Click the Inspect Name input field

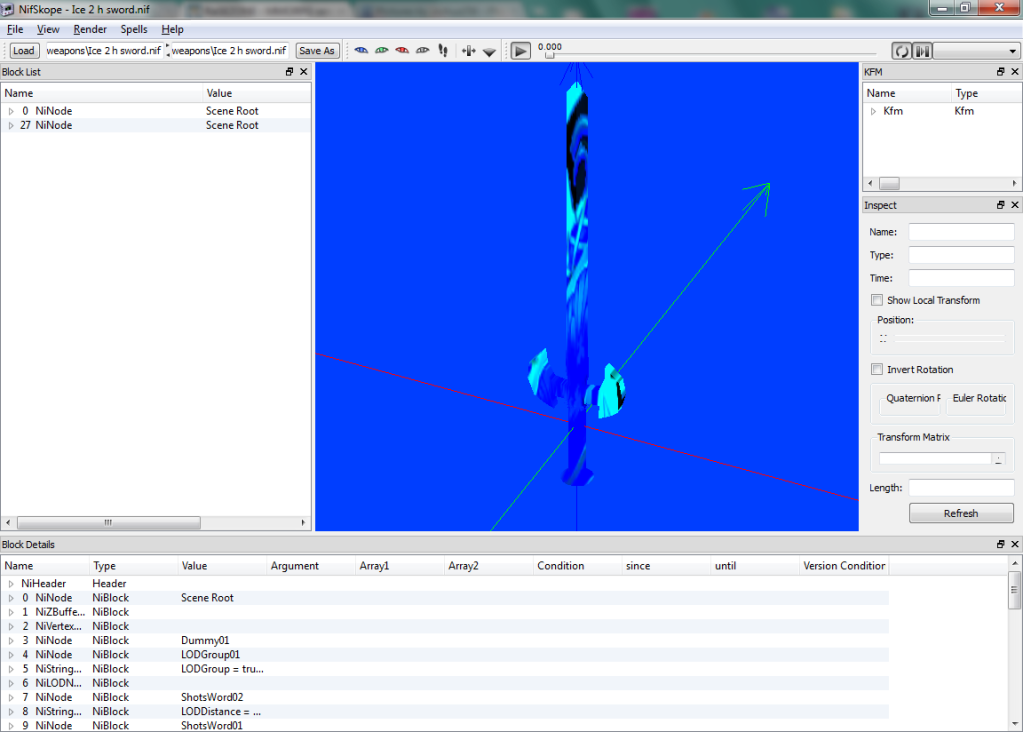960,232
